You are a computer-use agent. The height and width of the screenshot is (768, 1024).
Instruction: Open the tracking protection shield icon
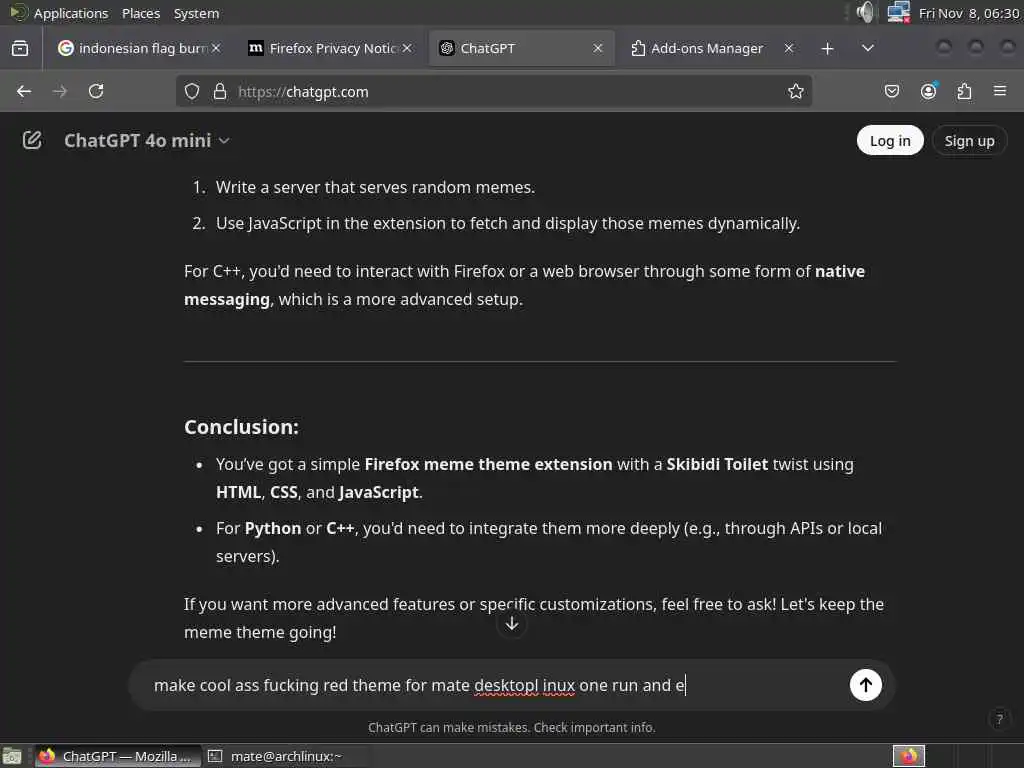pyautogui.click(x=192, y=91)
